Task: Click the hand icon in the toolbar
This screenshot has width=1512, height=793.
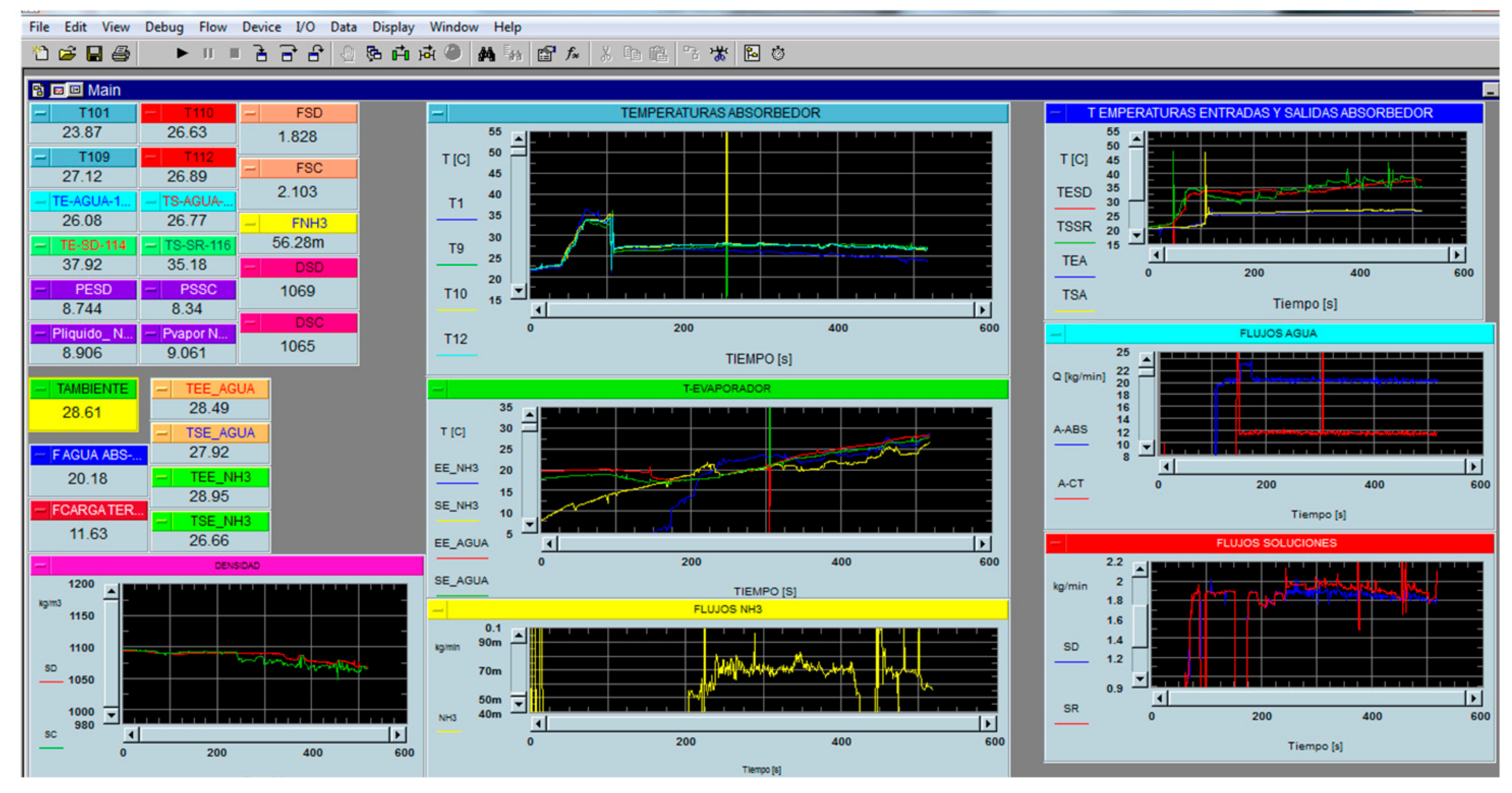Action: pyautogui.click(x=348, y=54)
